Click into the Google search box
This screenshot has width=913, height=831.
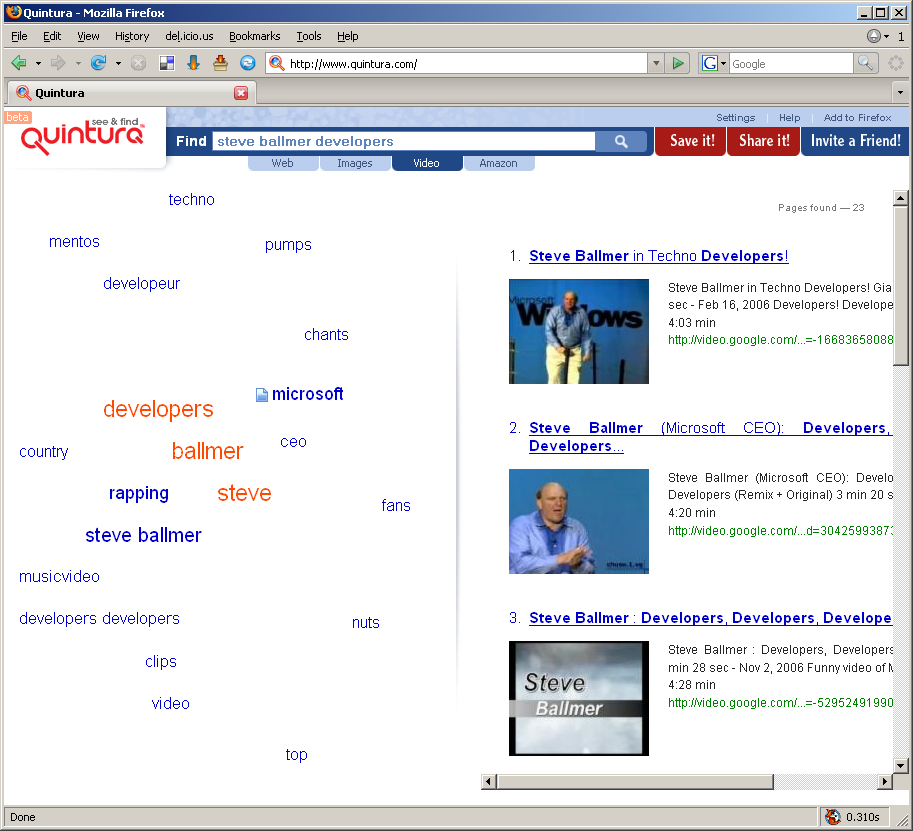click(x=791, y=63)
